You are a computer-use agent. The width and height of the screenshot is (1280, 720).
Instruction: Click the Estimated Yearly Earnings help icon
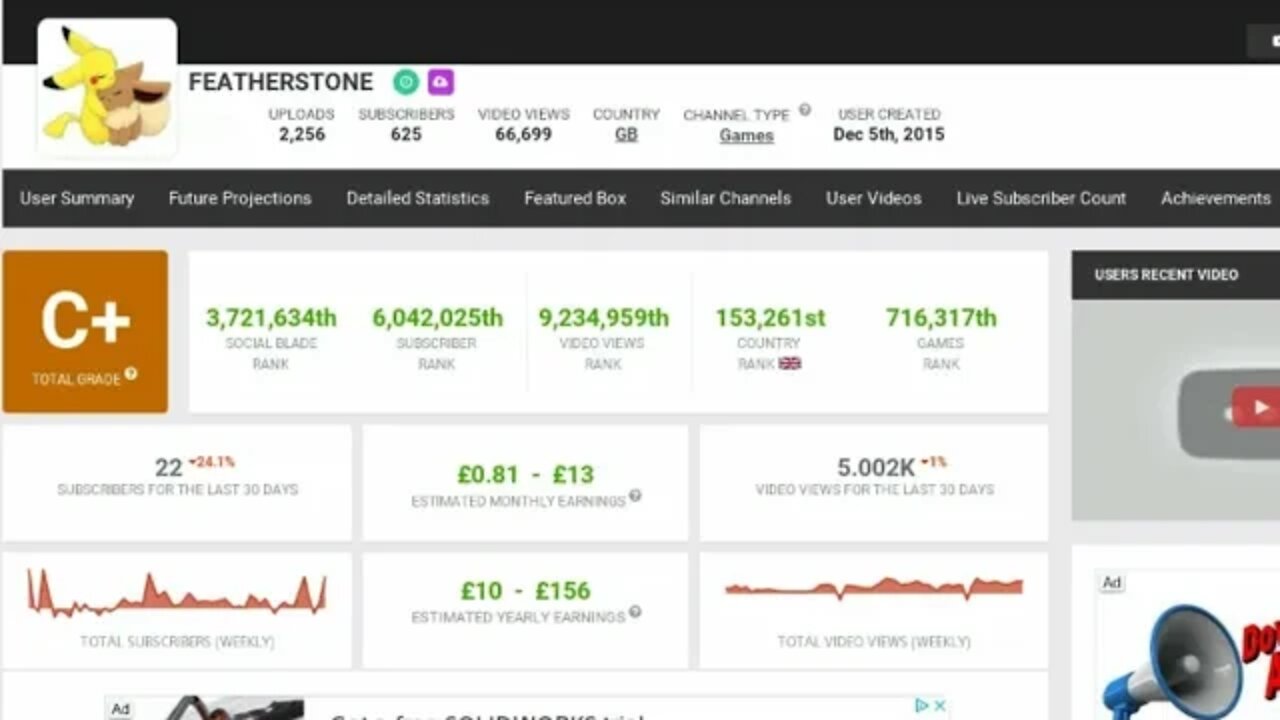635,611
